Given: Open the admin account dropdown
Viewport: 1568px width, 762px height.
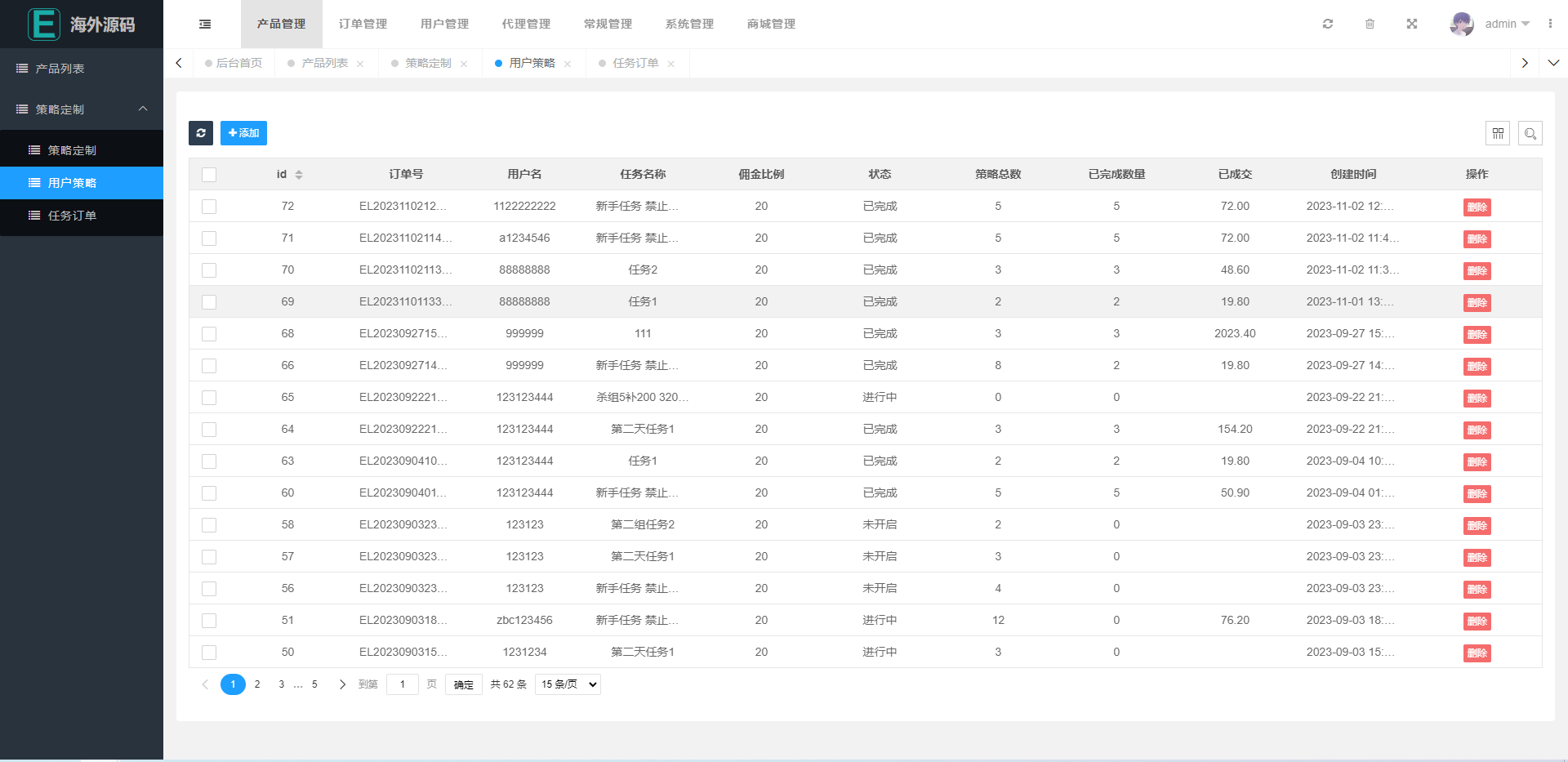Looking at the screenshot, I should 1503,24.
